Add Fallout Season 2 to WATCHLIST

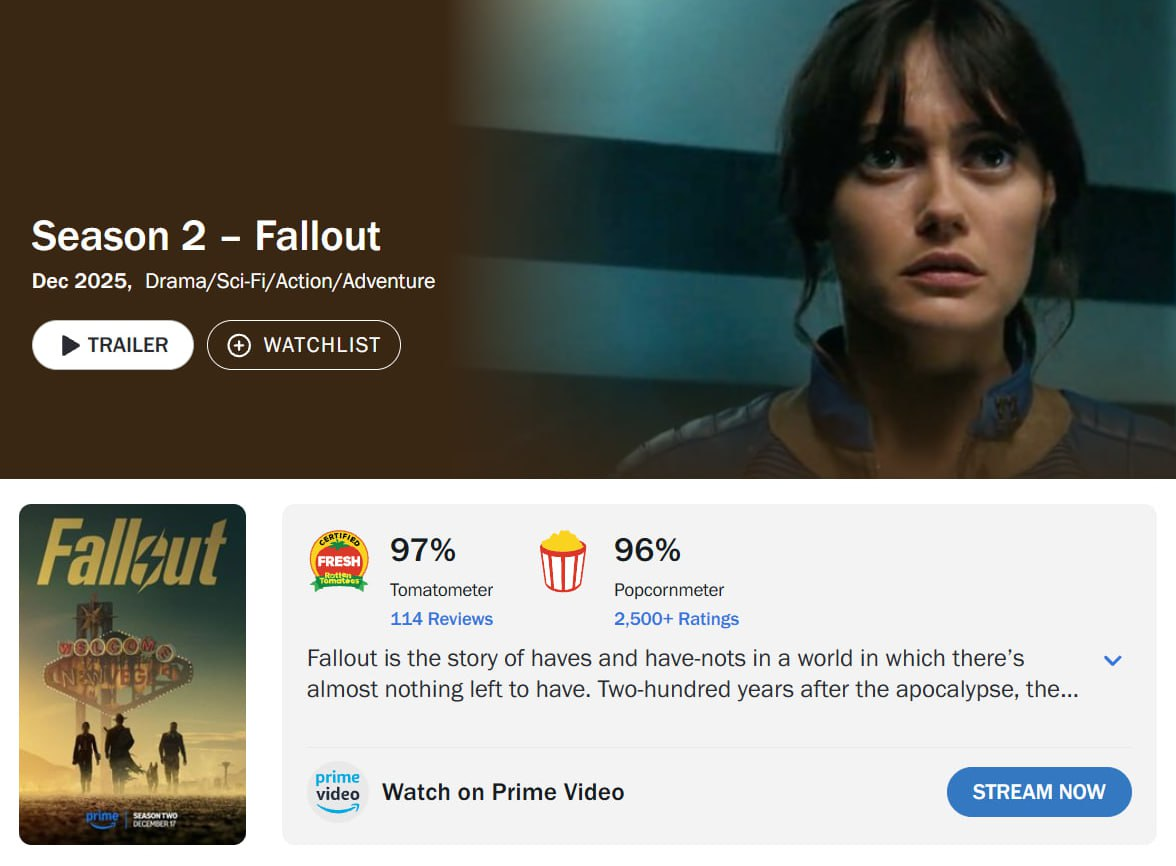point(304,345)
